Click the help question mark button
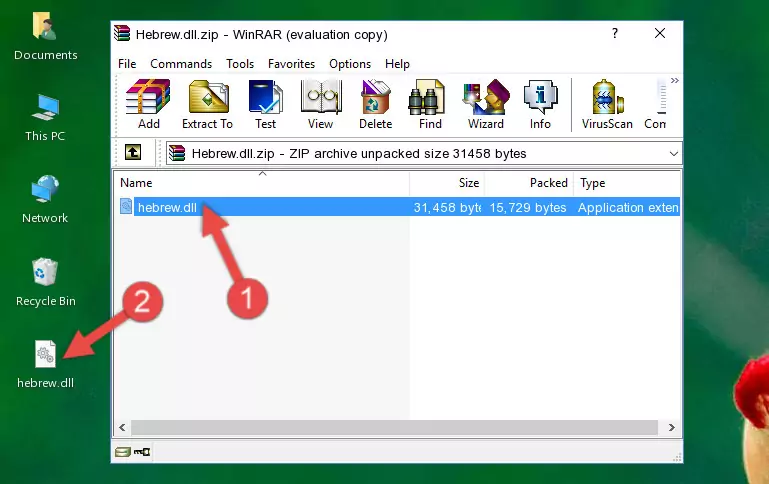This screenshot has width=769, height=484. (615, 33)
